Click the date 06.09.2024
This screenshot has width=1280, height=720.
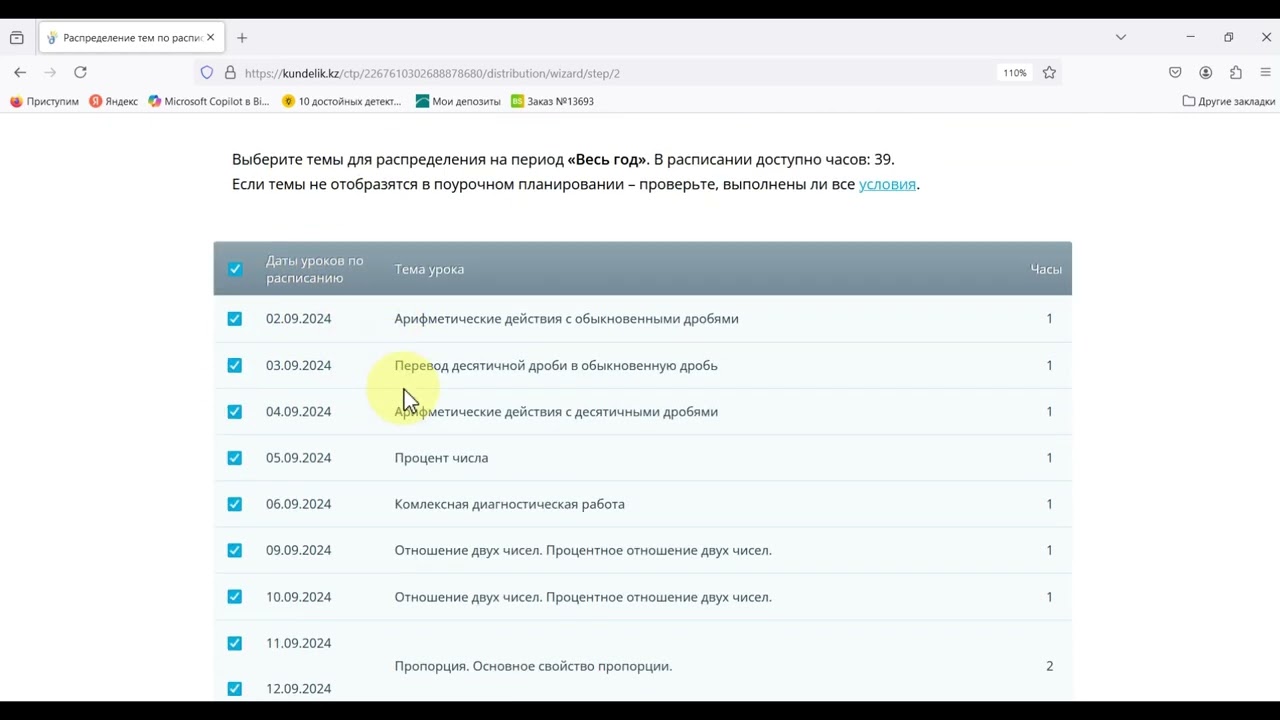[x=298, y=504]
